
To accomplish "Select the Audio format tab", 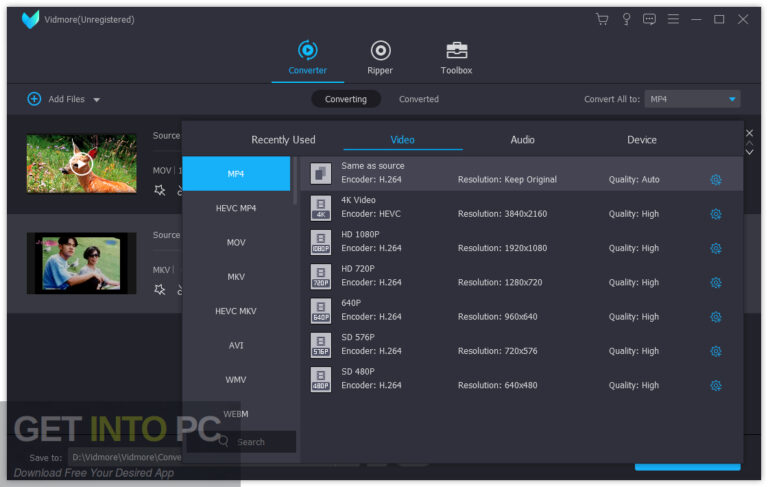I will 522,140.
